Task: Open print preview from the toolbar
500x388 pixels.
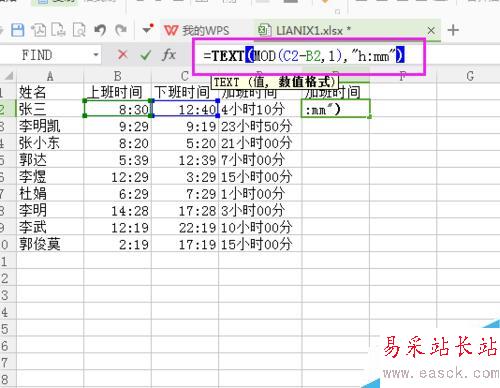Action: point(79,30)
